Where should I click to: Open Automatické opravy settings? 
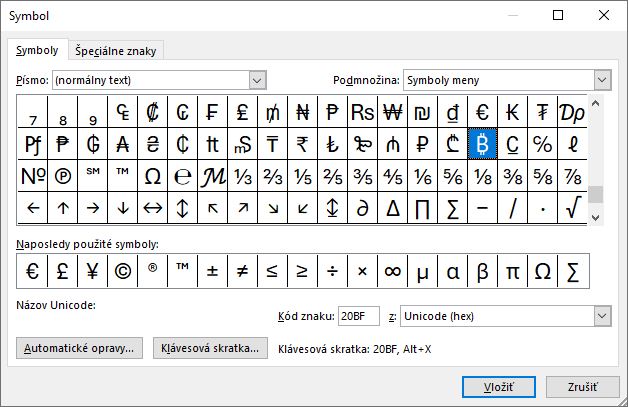pos(80,348)
